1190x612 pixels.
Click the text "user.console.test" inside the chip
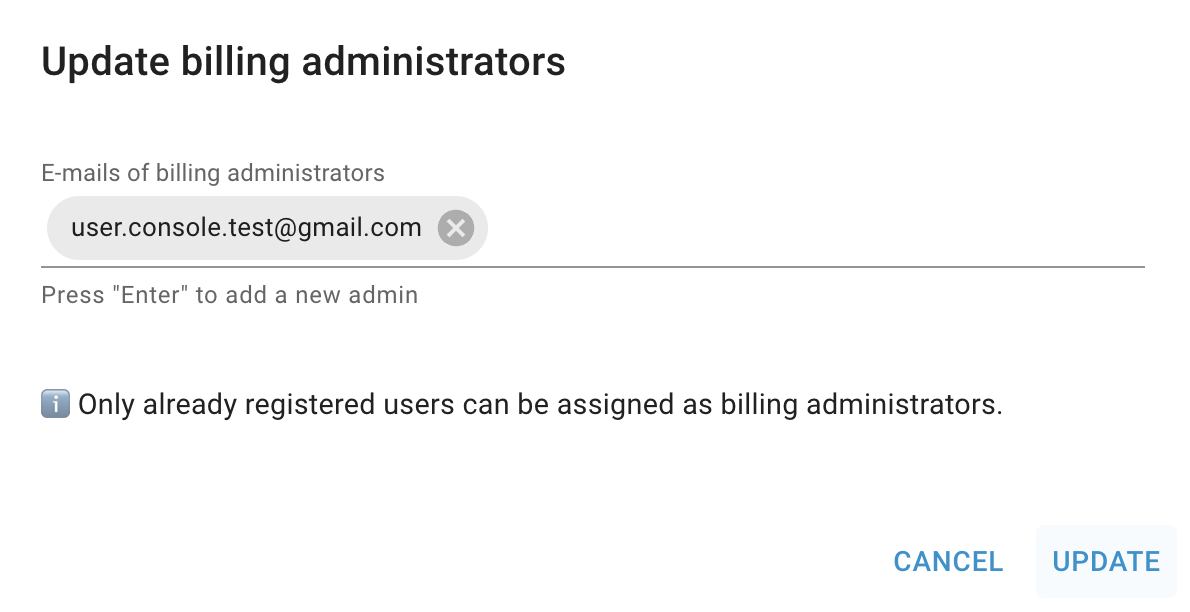pyautogui.click(x=165, y=229)
